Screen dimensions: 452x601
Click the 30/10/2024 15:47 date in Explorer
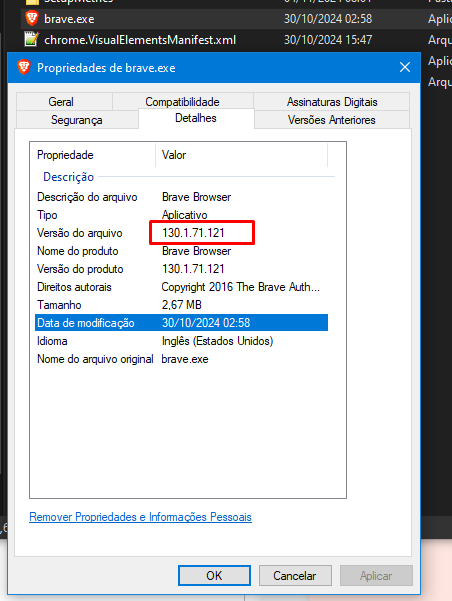point(328,40)
